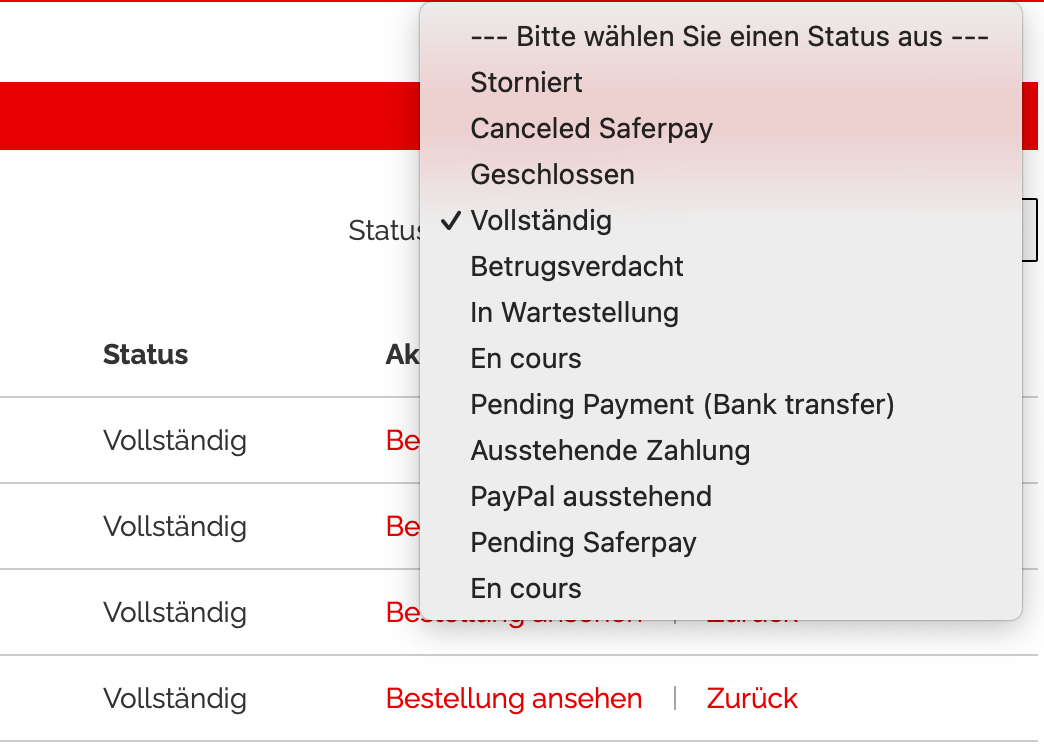Screen dimensions: 1044x756
Task: Choose 'Storniert' from the status list
Action: click(527, 83)
